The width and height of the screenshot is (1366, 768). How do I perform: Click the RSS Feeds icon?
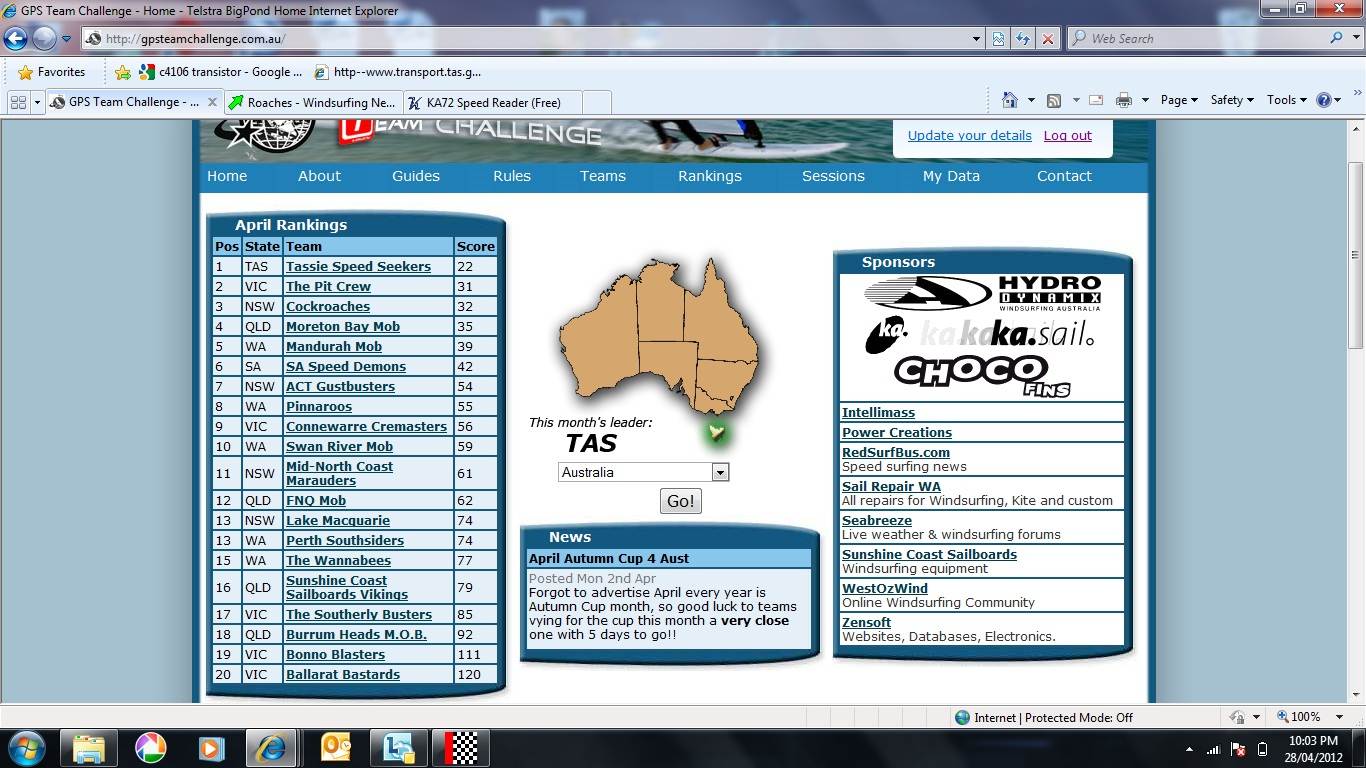(1054, 100)
